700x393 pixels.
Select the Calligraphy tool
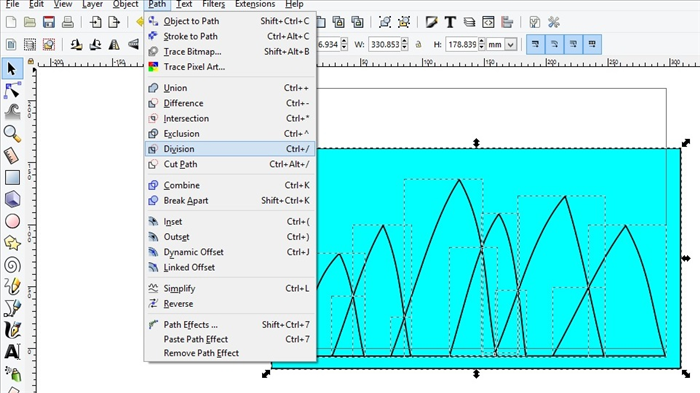(12, 330)
